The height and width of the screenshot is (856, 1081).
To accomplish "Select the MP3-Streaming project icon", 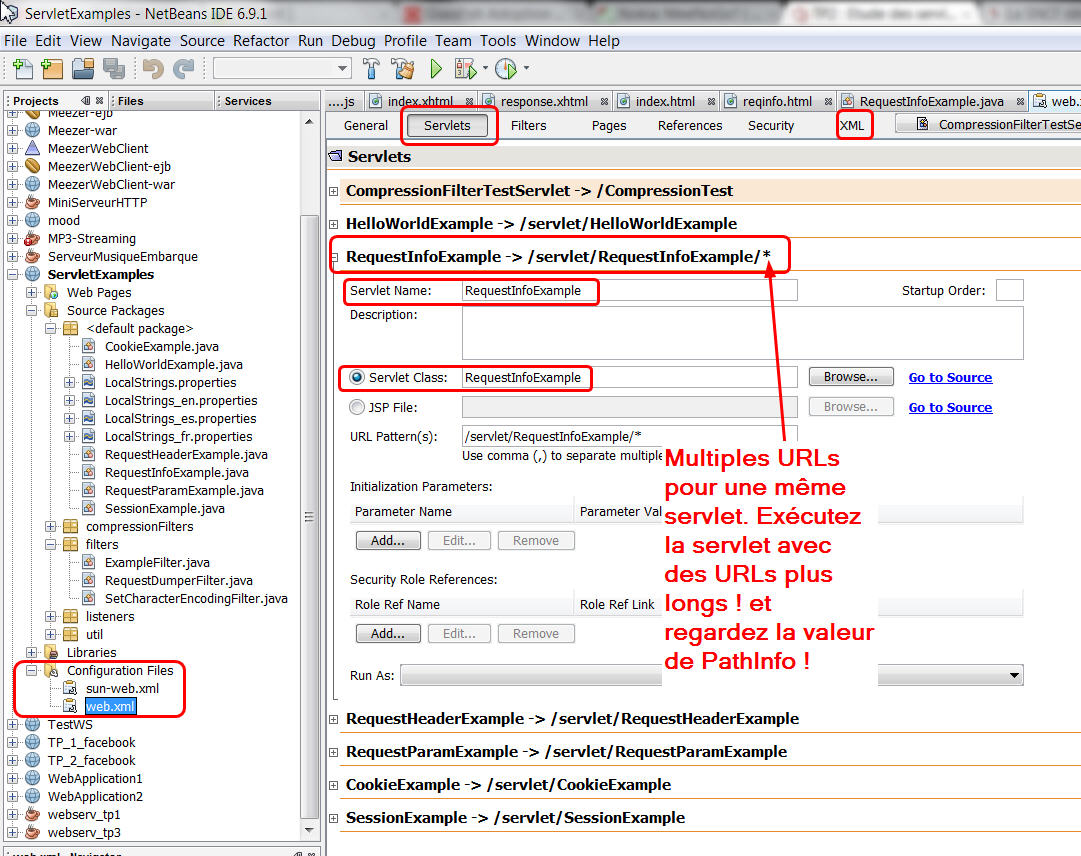I will (32, 238).
